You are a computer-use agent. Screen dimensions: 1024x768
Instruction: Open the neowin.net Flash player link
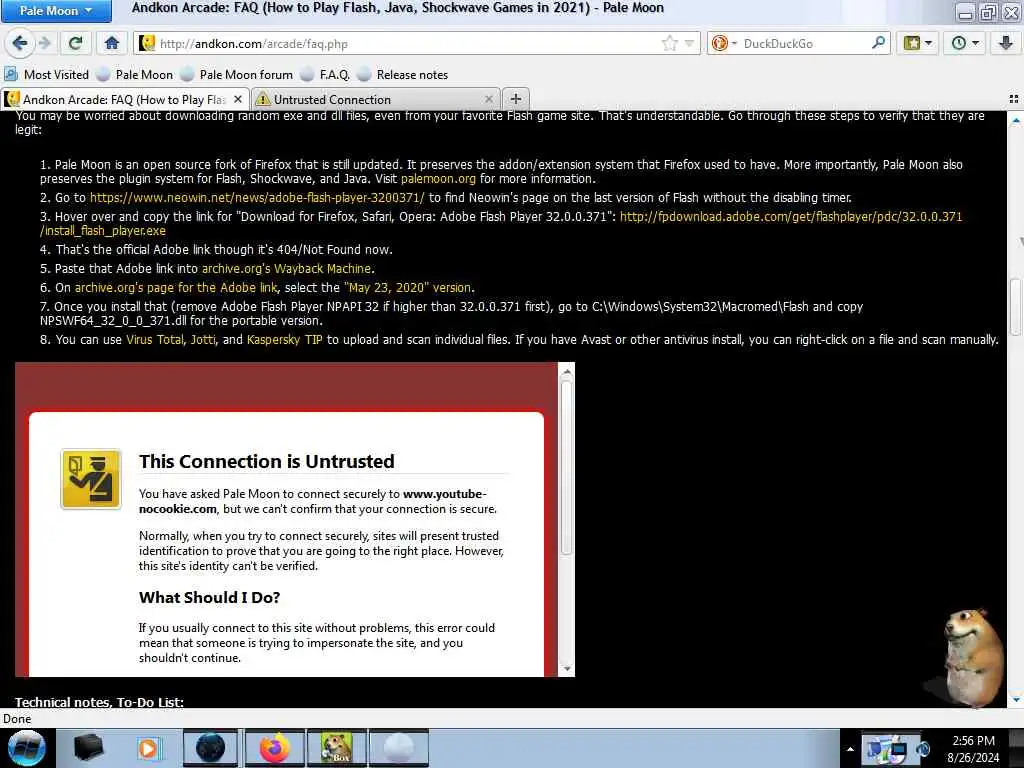click(x=257, y=197)
